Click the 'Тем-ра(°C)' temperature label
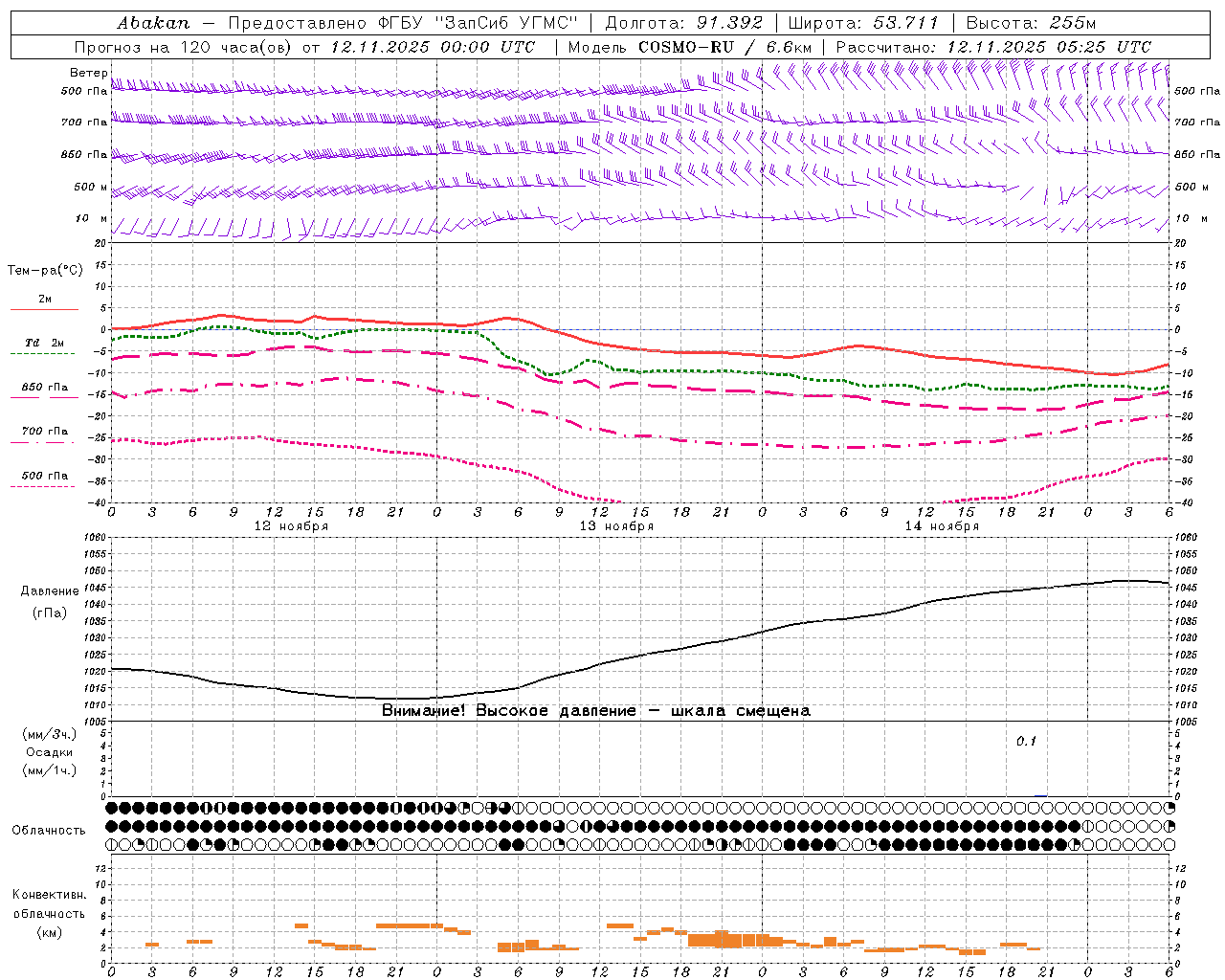Screen dimensions: 1225x980 45,271
